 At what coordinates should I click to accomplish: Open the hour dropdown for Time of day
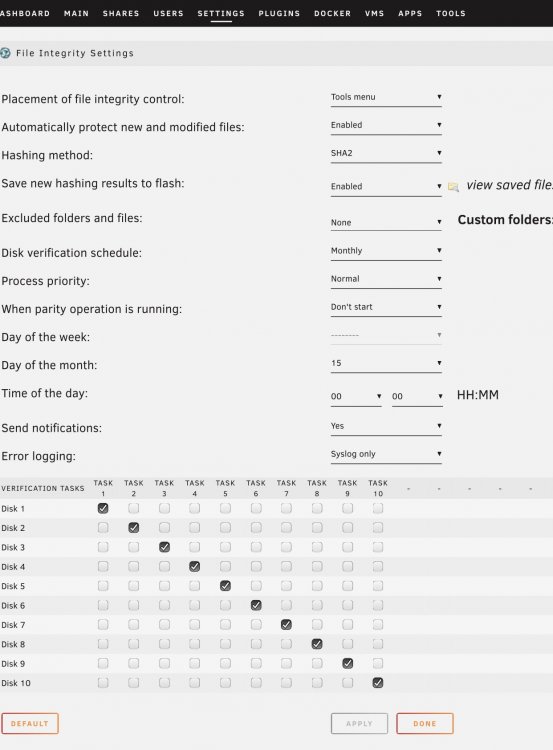click(356, 397)
